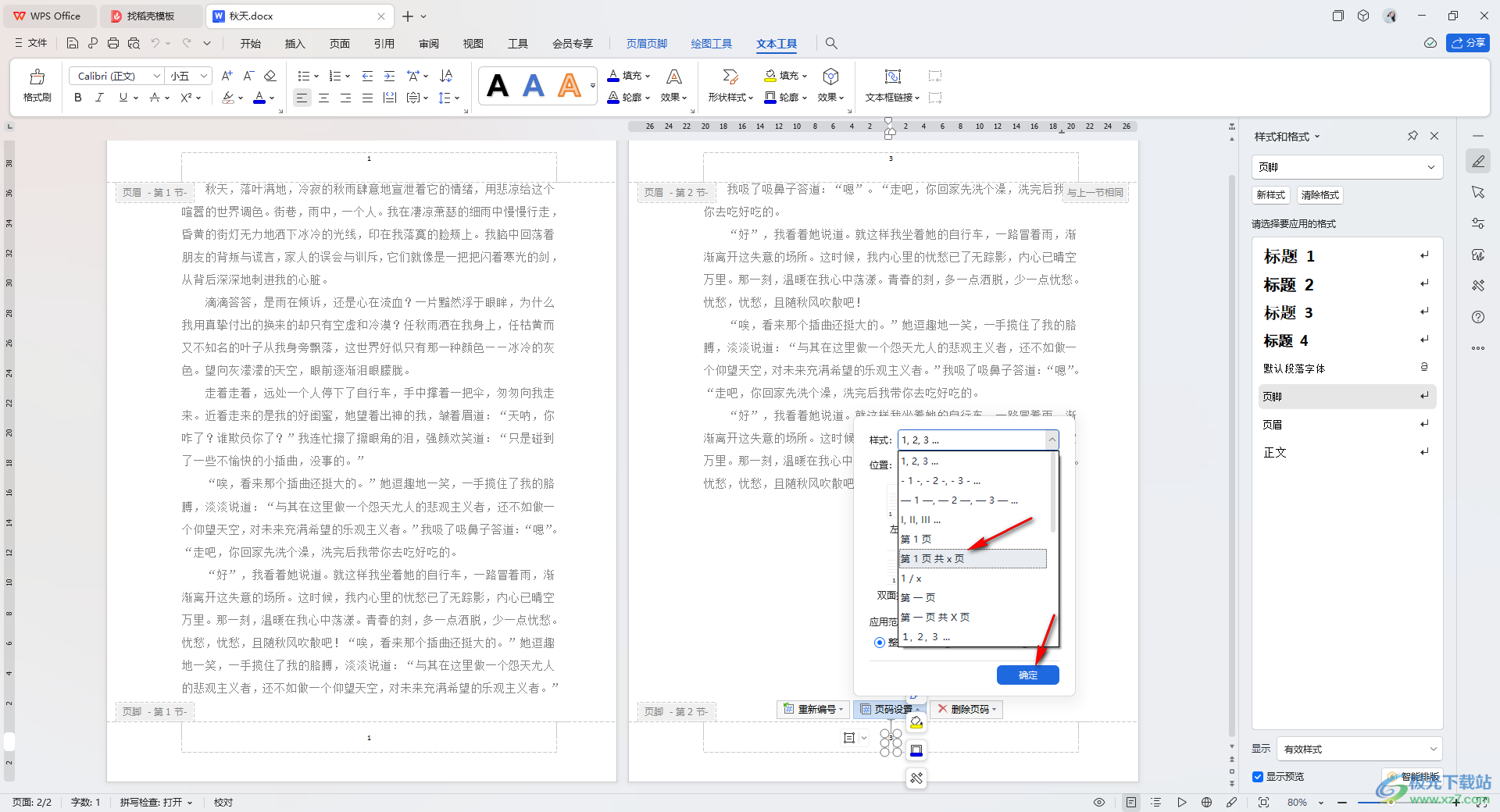1500x812 pixels.
Task: Click the print icon
Action: 113,44
